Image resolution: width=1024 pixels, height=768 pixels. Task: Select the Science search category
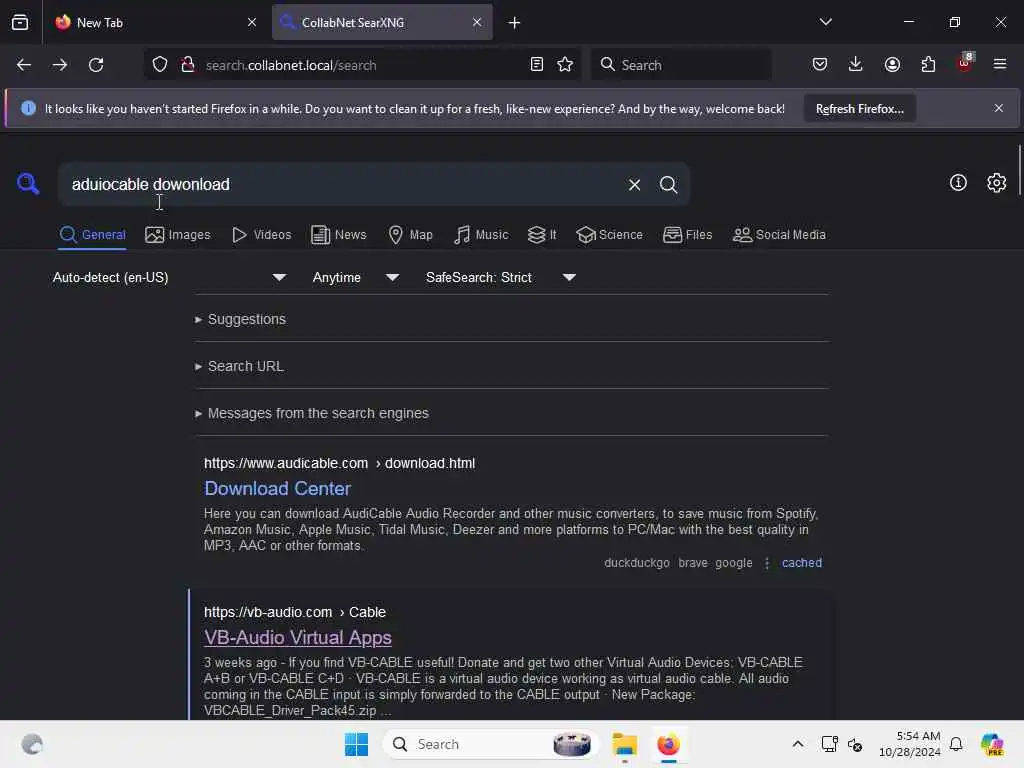(x=609, y=235)
